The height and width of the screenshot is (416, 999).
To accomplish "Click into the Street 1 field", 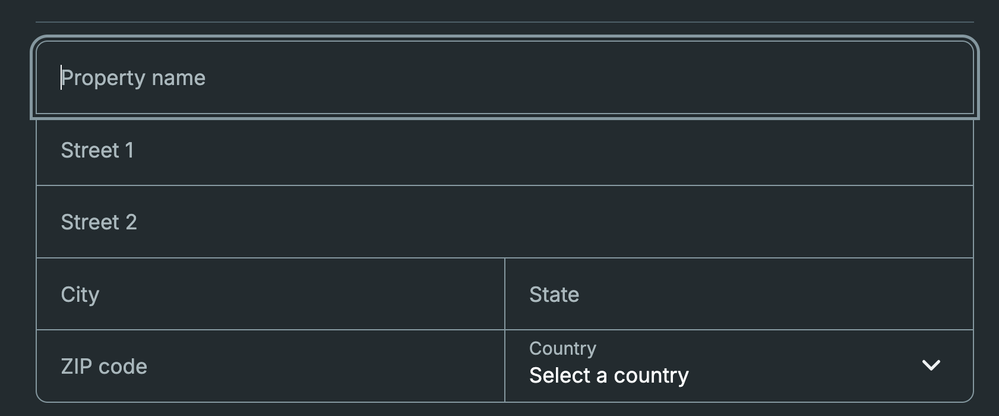I will pyautogui.click(x=504, y=150).
